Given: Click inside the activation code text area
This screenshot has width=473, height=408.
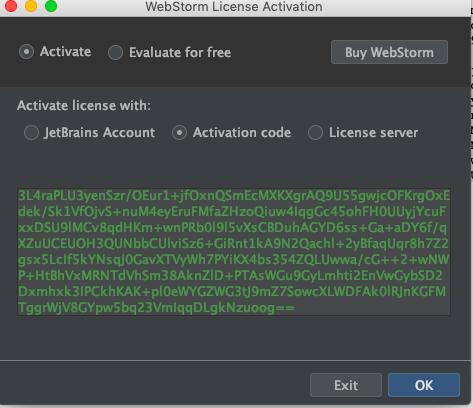Looking at the screenshot, I should (234, 252).
